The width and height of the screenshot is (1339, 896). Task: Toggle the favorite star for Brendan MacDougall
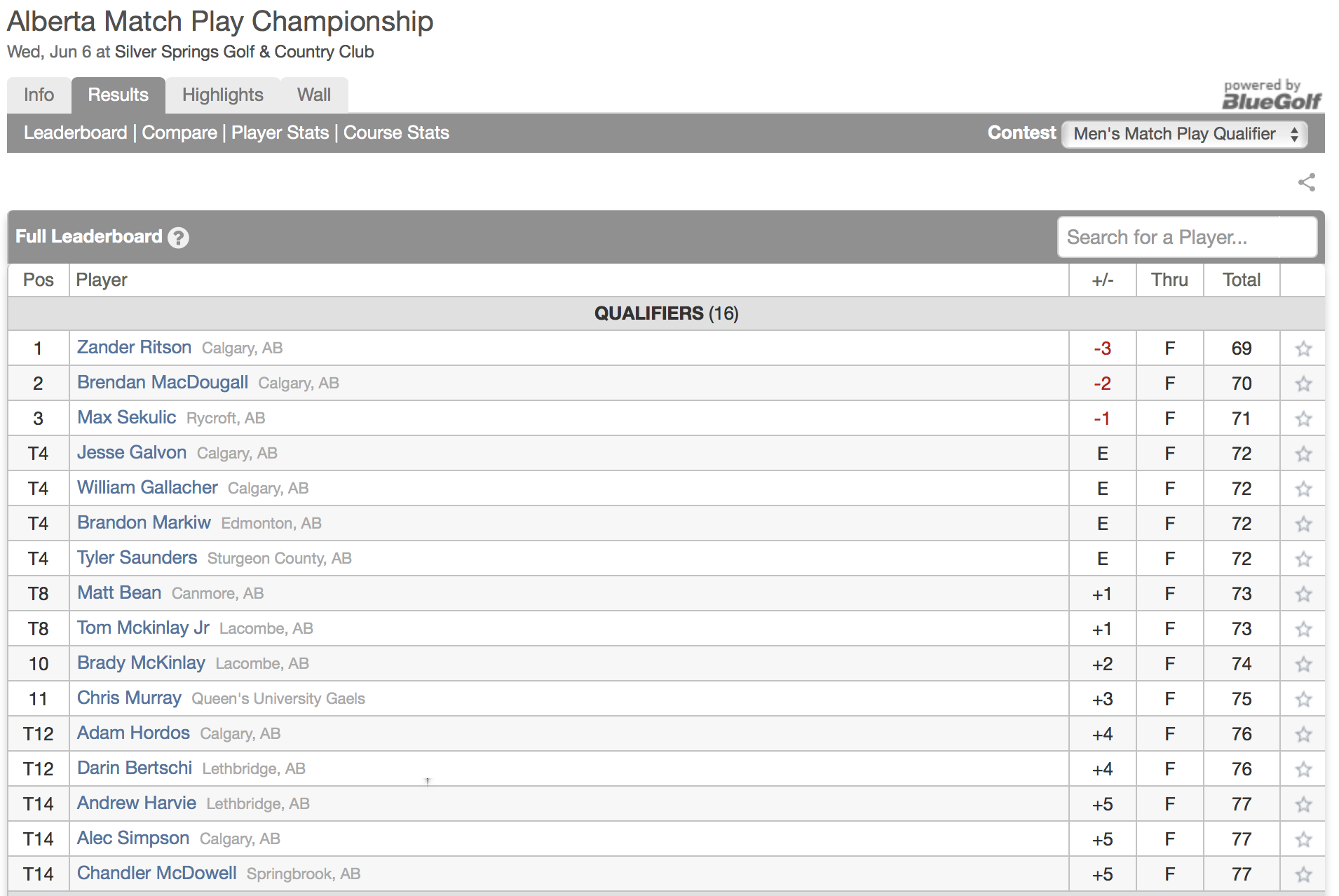(x=1303, y=383)
